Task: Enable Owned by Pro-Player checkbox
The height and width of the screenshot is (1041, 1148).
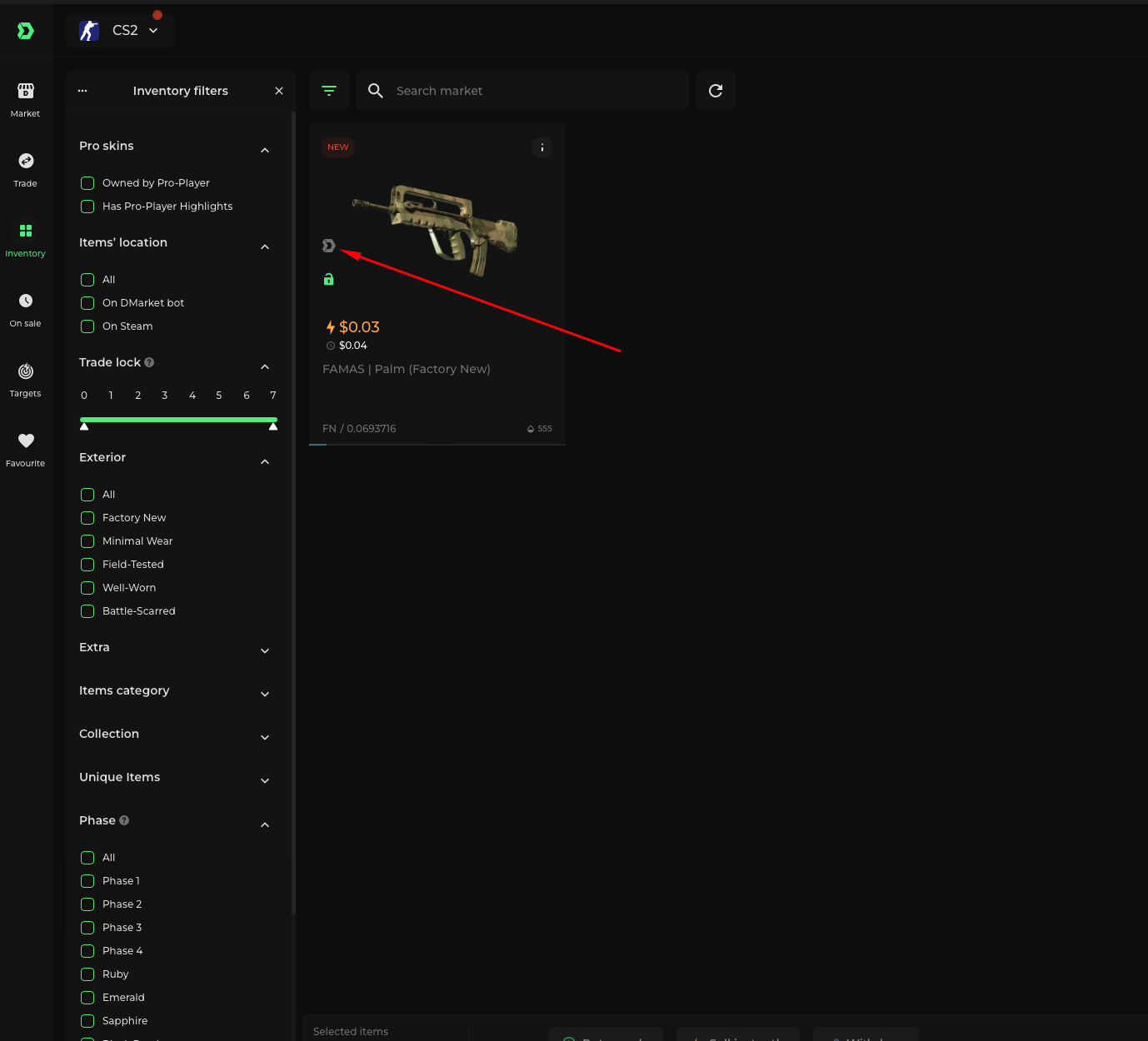Action: click(87, 183)
